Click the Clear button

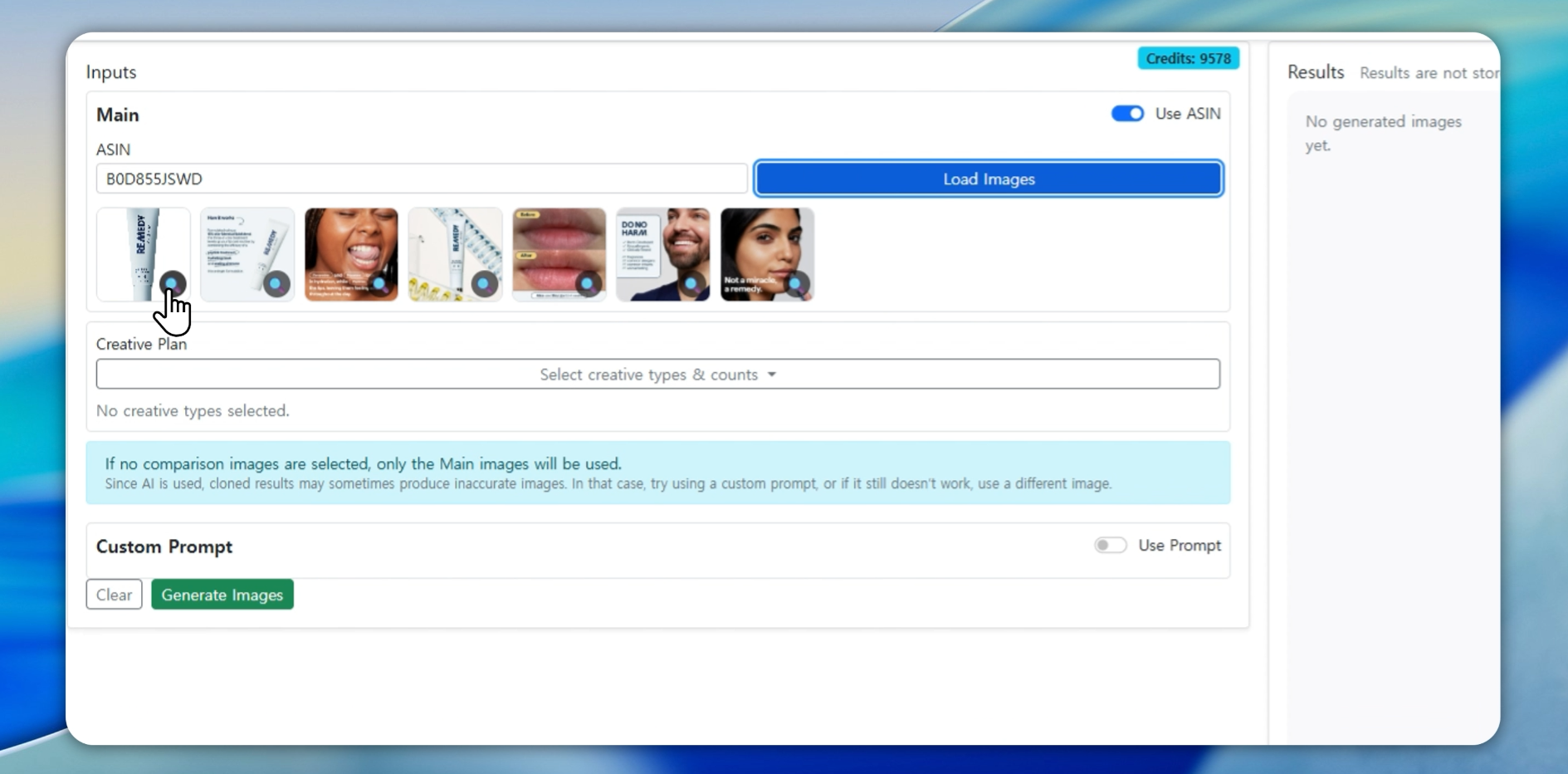(x=114, y=595)
